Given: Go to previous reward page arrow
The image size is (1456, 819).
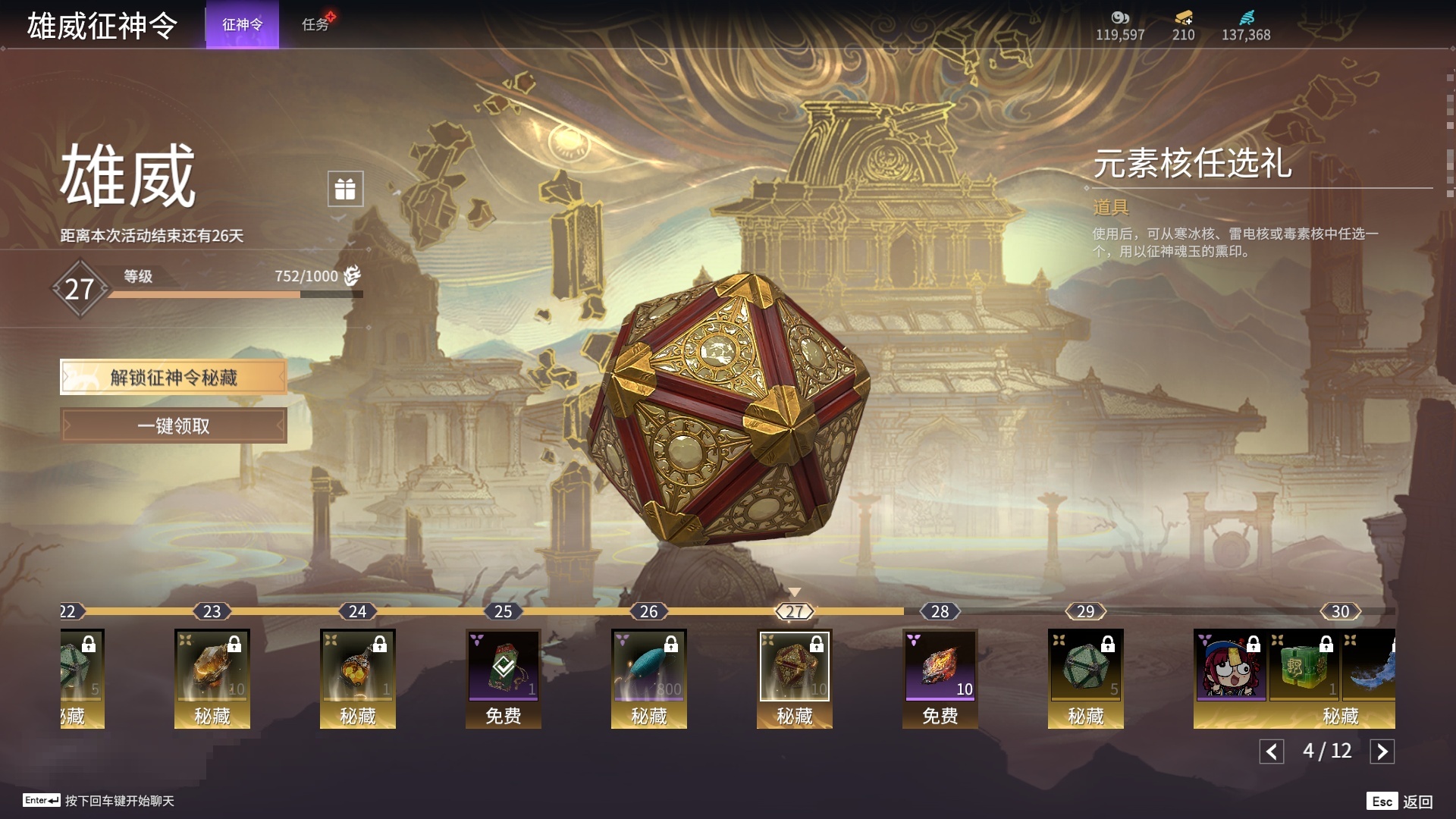Looking at the screenshot, I should tap(1272, 752).
